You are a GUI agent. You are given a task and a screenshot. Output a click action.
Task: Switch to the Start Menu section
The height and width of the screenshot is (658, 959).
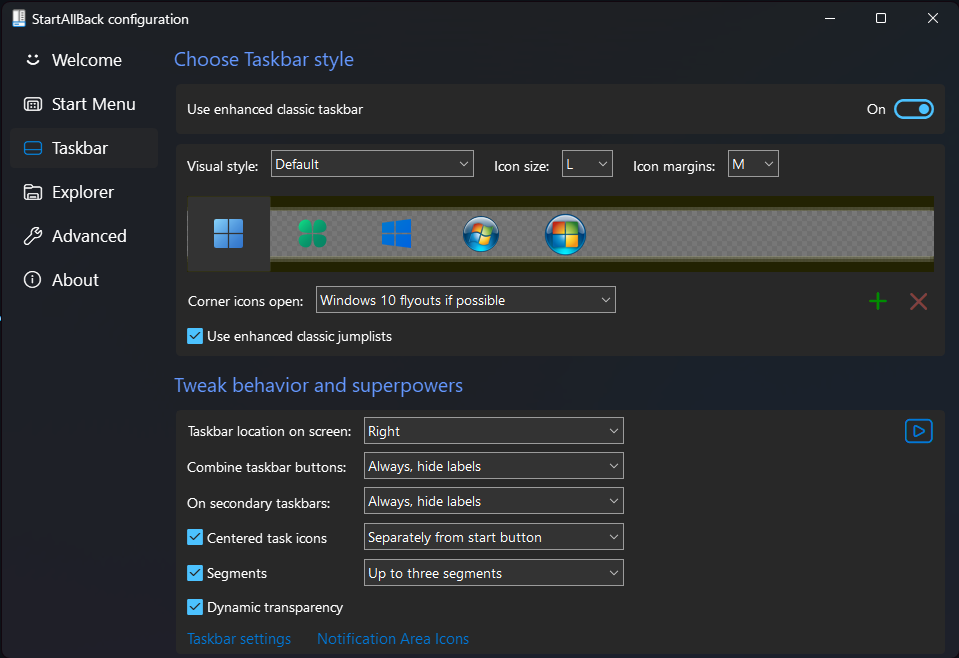(92, 104)
